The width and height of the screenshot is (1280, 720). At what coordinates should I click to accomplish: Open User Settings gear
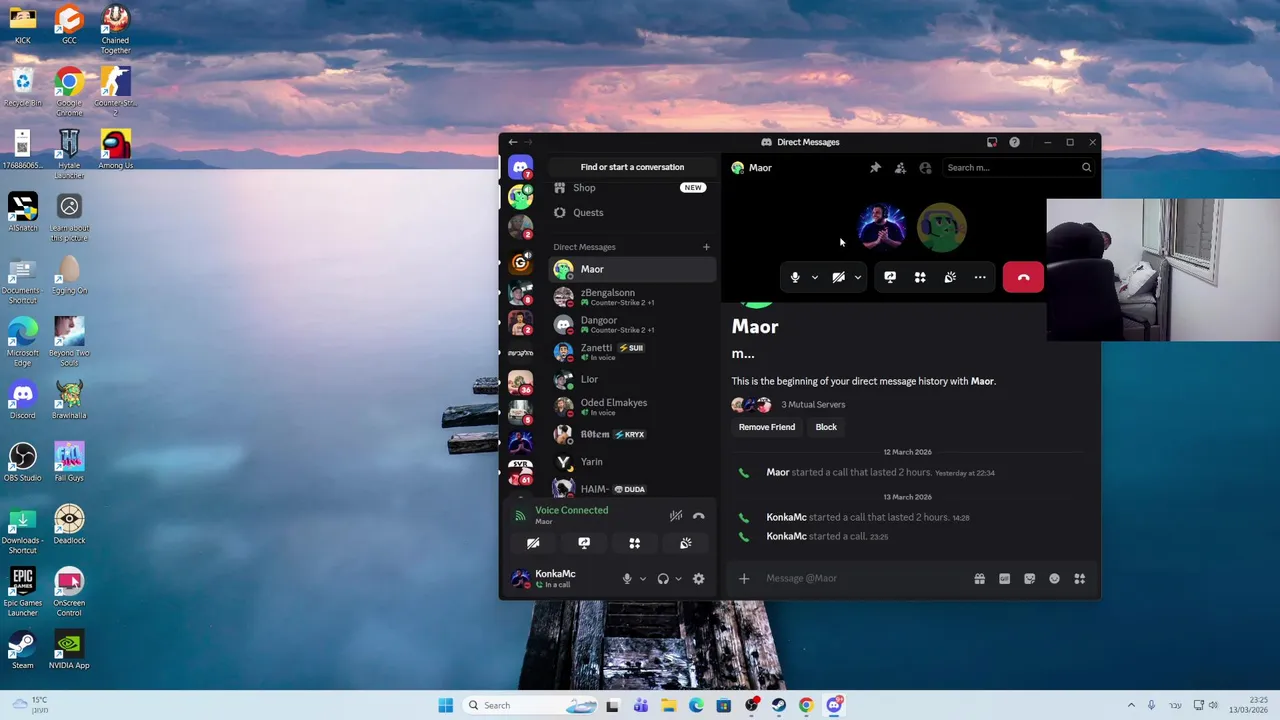click(x=698, y=578)
